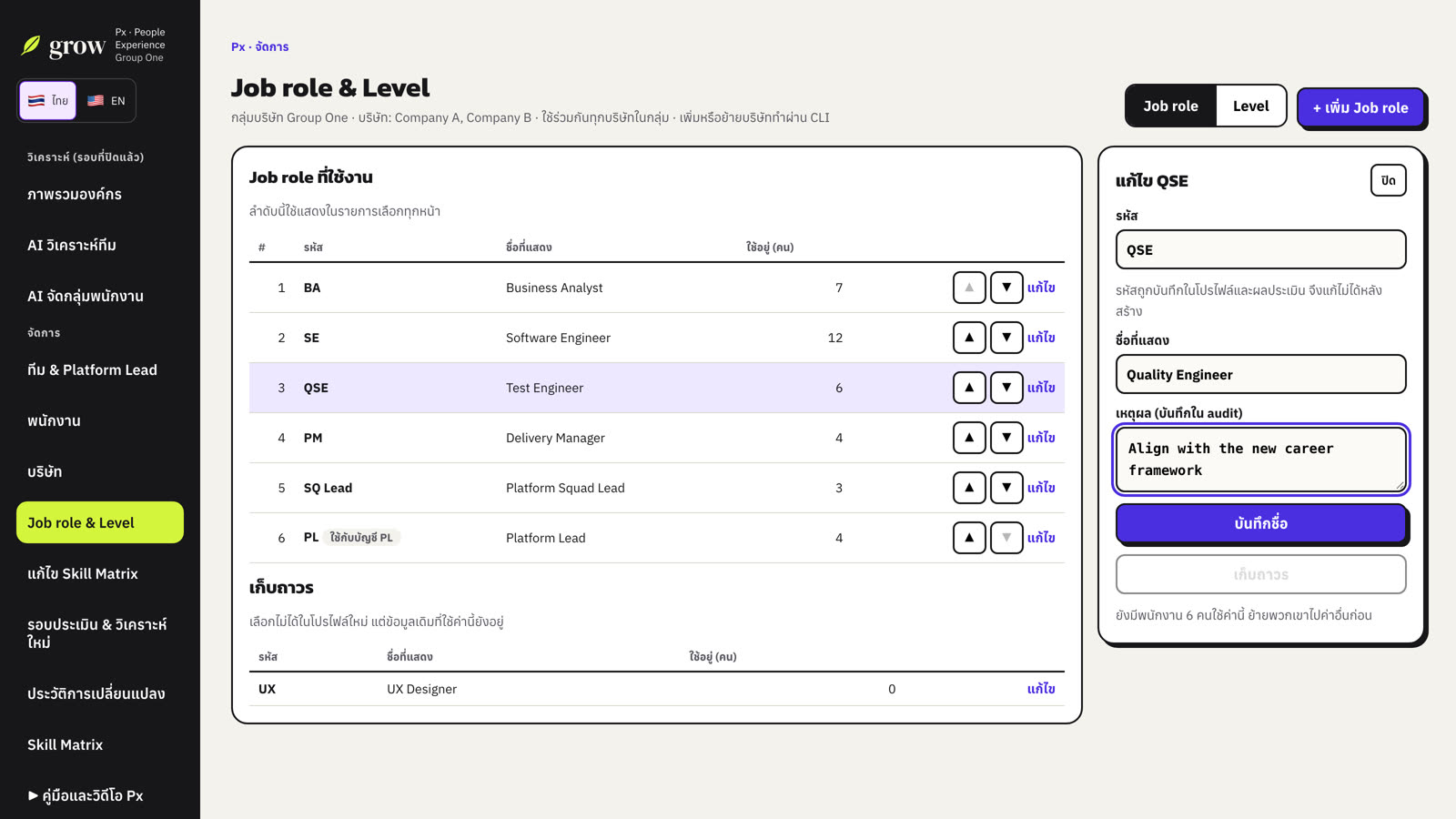1456x819 pixels.
Task: Move Platform Lead row up
Action: click(x=969, y=538)
